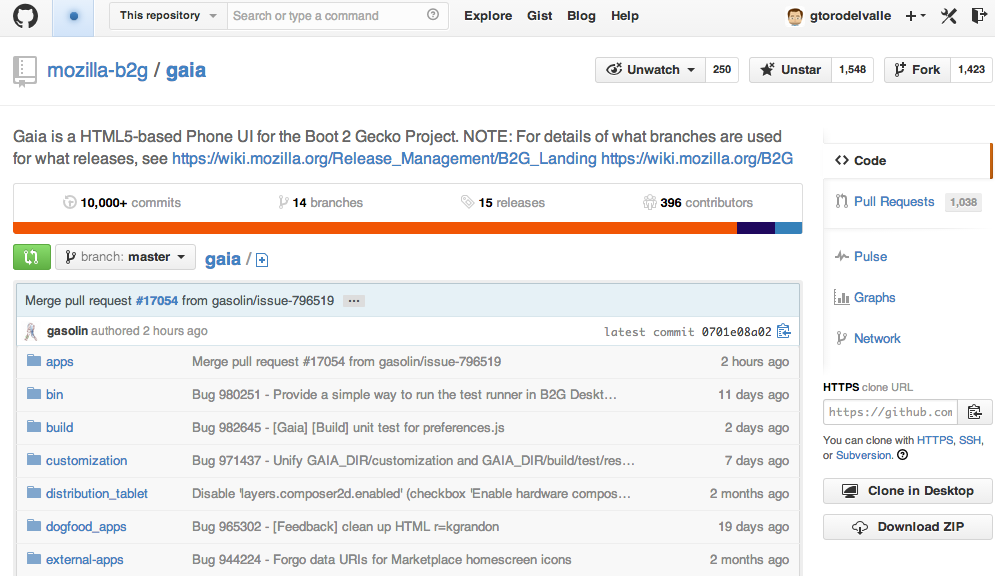View the 10,000+ commits history
Viewport: 995px width, 576px height.
(x=122, y=202)
